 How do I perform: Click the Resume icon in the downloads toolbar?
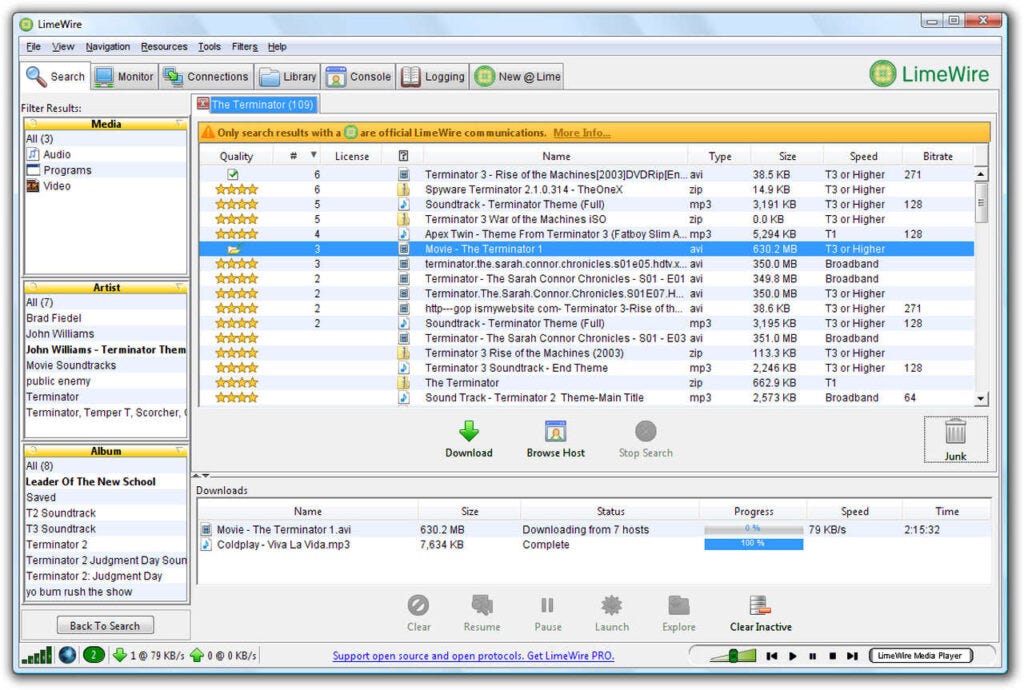(x=482, y=605)
